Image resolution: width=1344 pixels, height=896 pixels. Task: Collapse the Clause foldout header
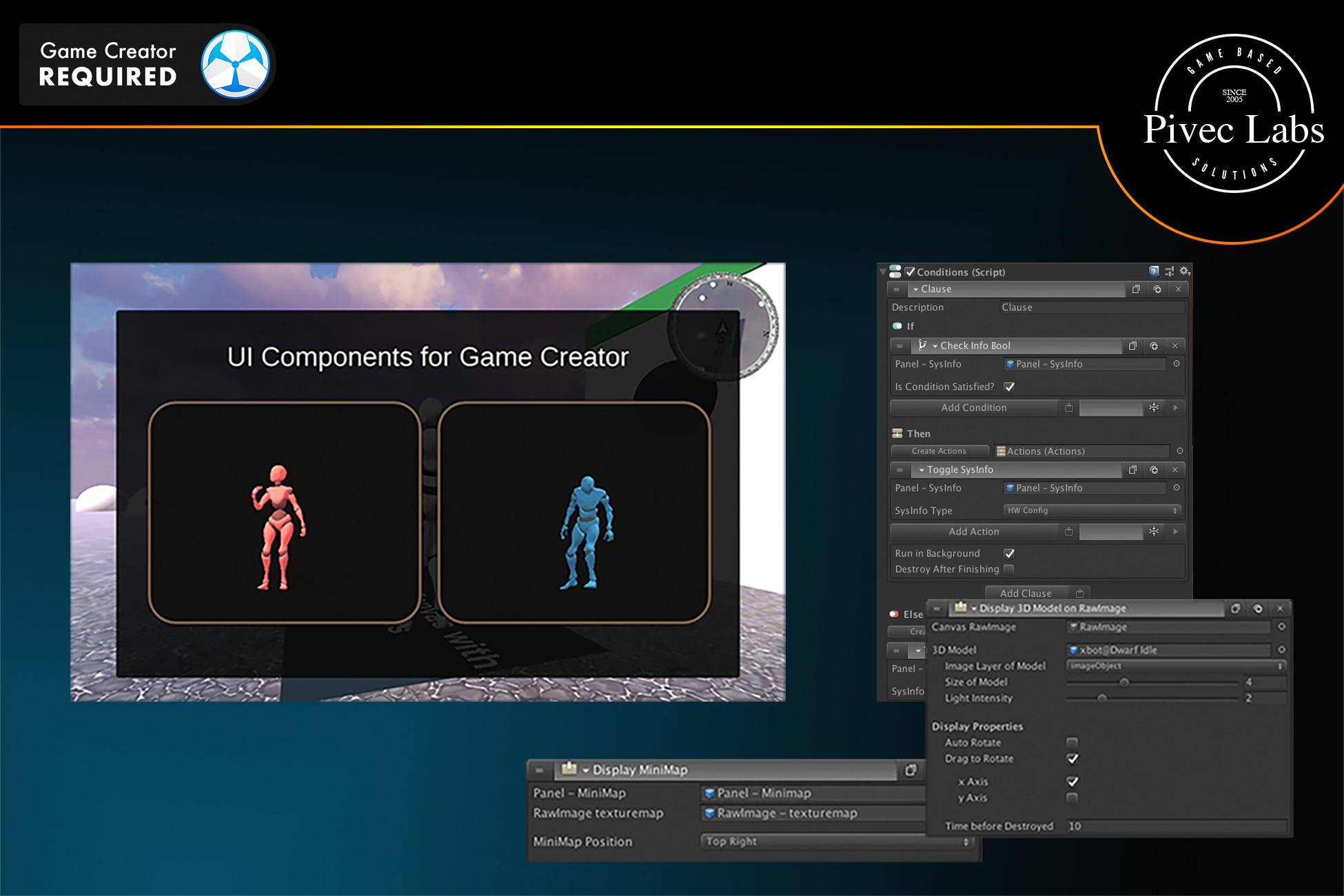[x=915, y=289]
